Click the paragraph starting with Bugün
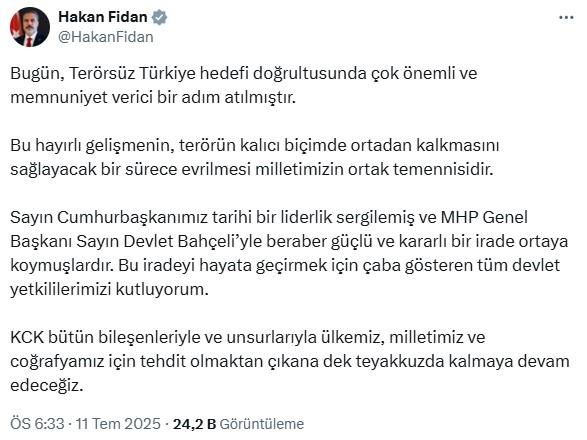Viewport: 587px width, 440px height. tap(244, 85)
